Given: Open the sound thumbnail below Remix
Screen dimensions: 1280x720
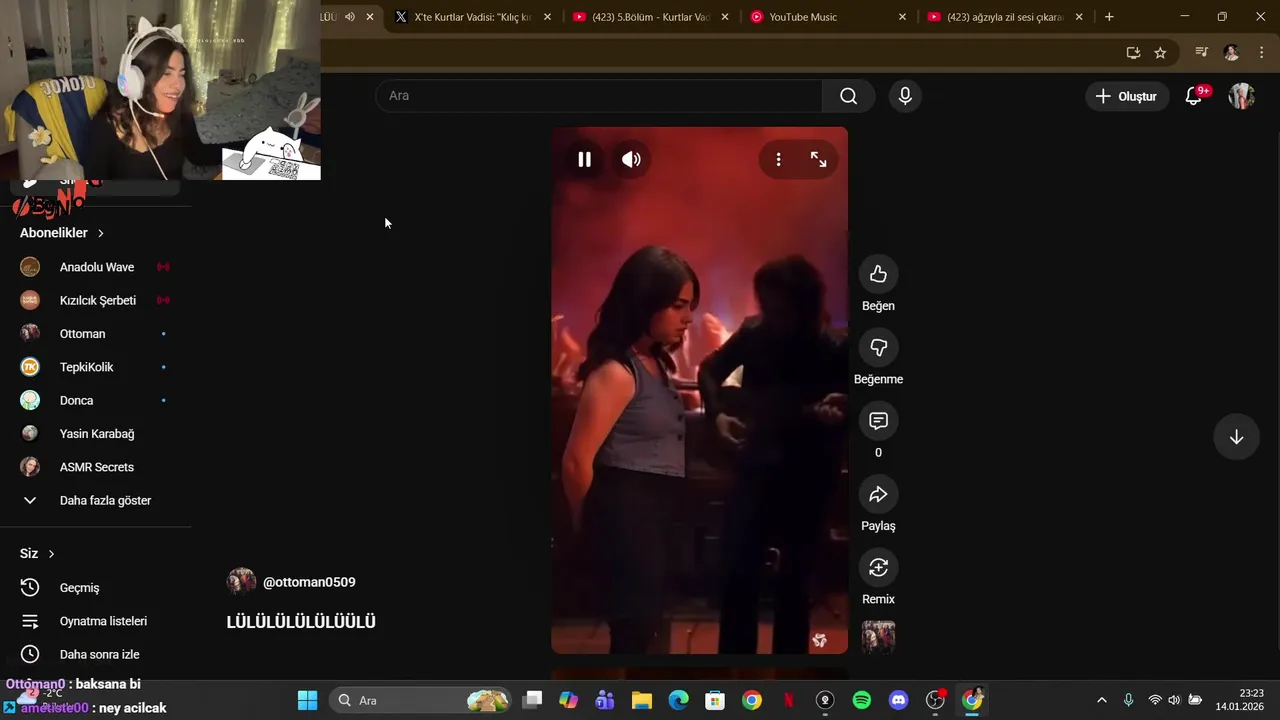Looking at the screenshot, I should [x=878, y=637].
